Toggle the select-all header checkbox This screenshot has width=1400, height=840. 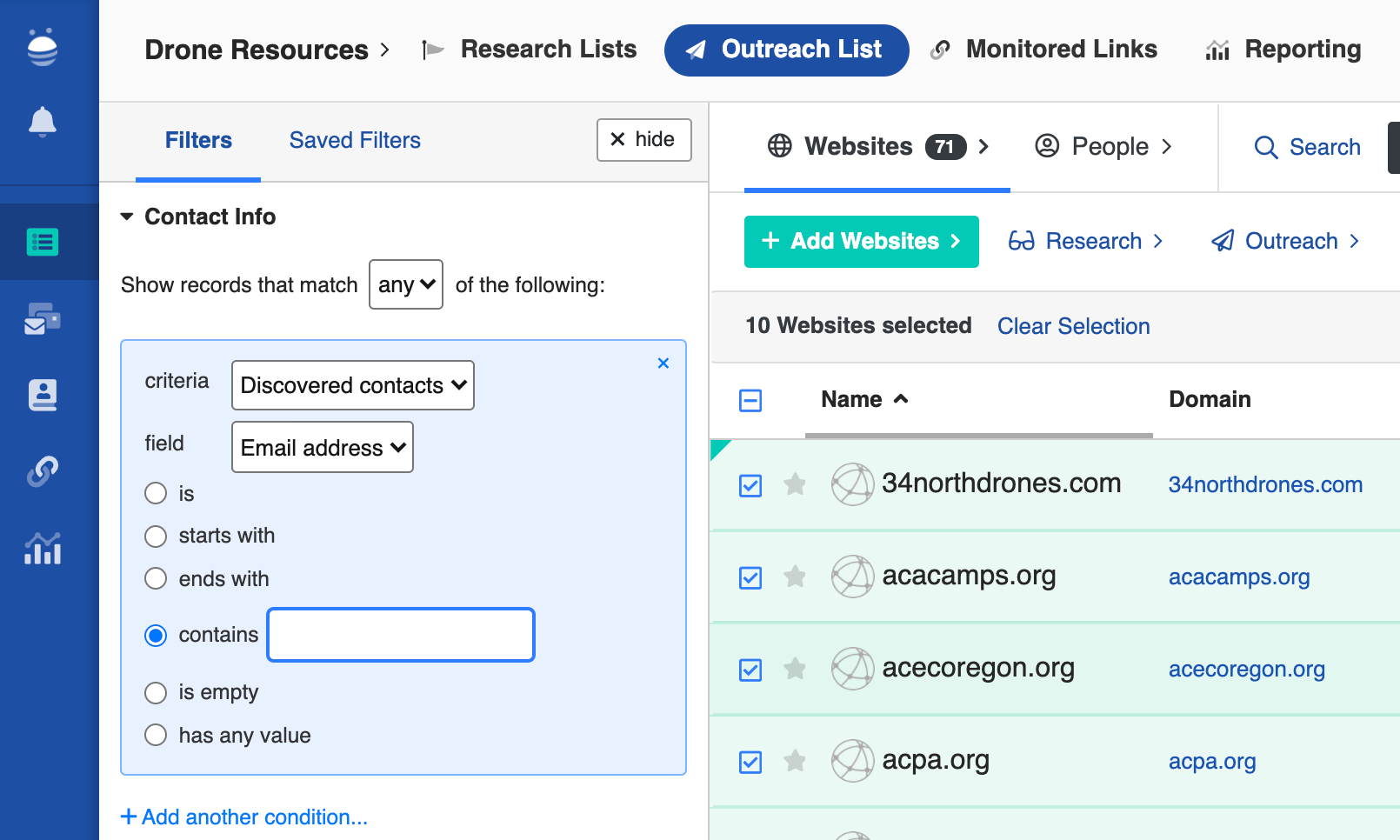coord(750,400)
